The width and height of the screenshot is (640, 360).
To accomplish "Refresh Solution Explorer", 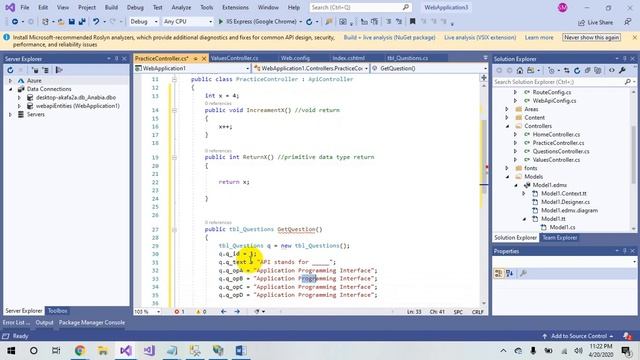I will pyautogui.click(x=577, y=71).
